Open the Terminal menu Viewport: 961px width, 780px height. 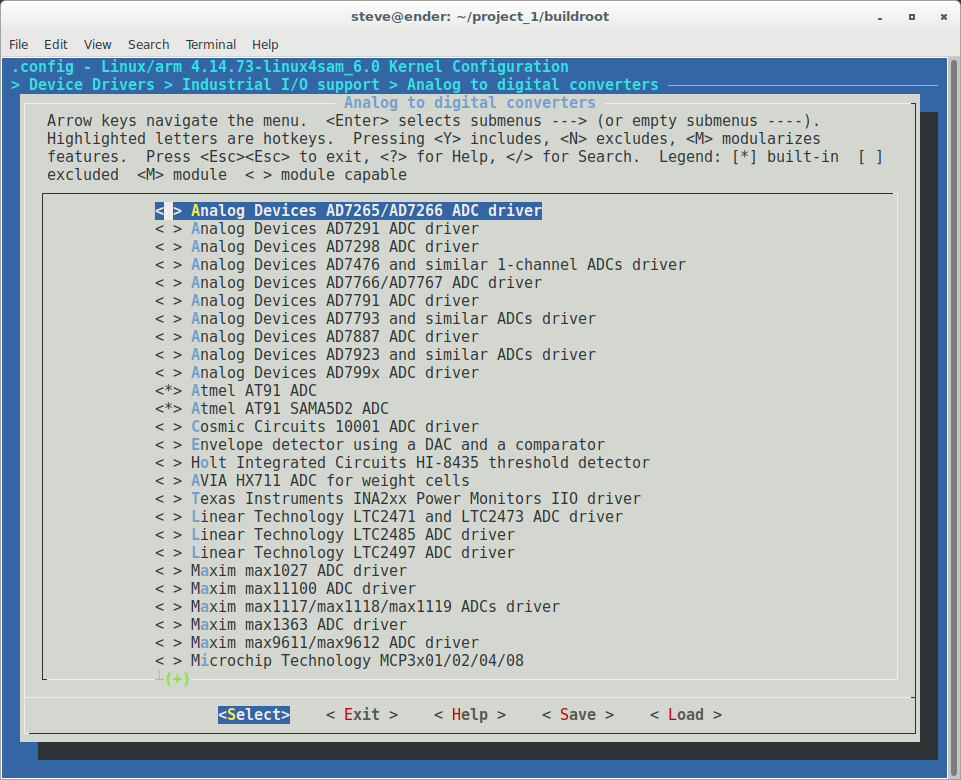(x=210, y=44)
